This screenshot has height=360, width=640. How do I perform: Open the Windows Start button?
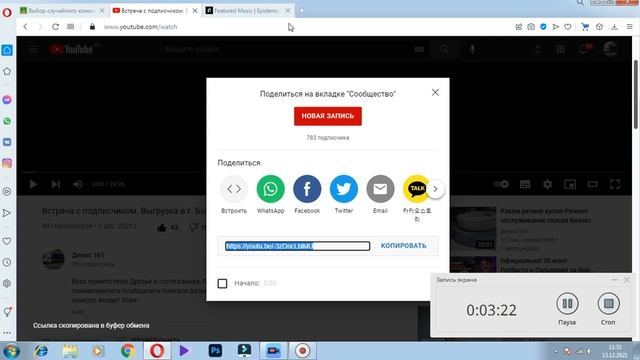pyautogui.click(x=11, y=351)
